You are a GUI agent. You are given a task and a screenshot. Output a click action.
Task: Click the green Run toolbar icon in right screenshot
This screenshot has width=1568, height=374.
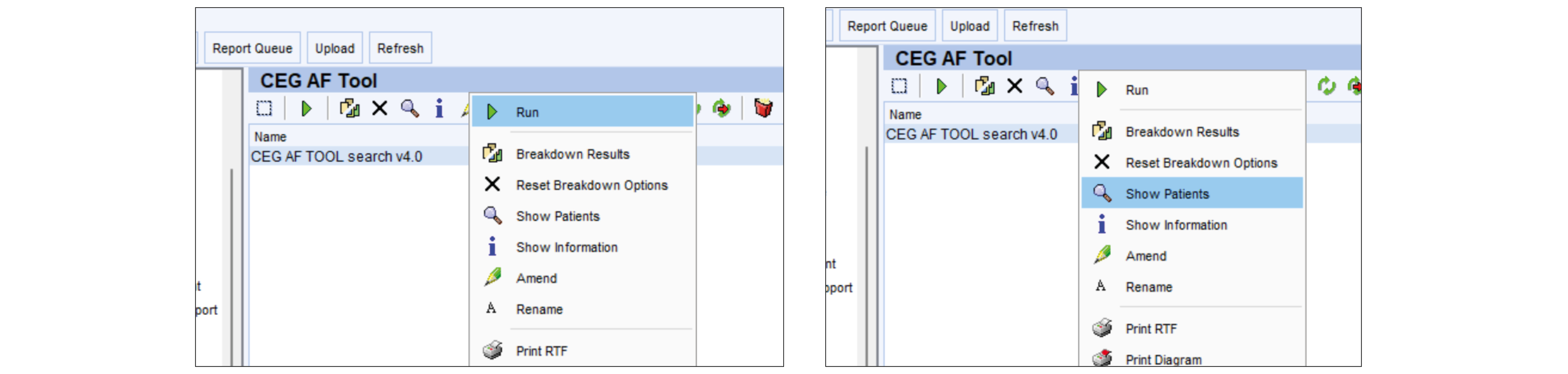tap(941, 86)
